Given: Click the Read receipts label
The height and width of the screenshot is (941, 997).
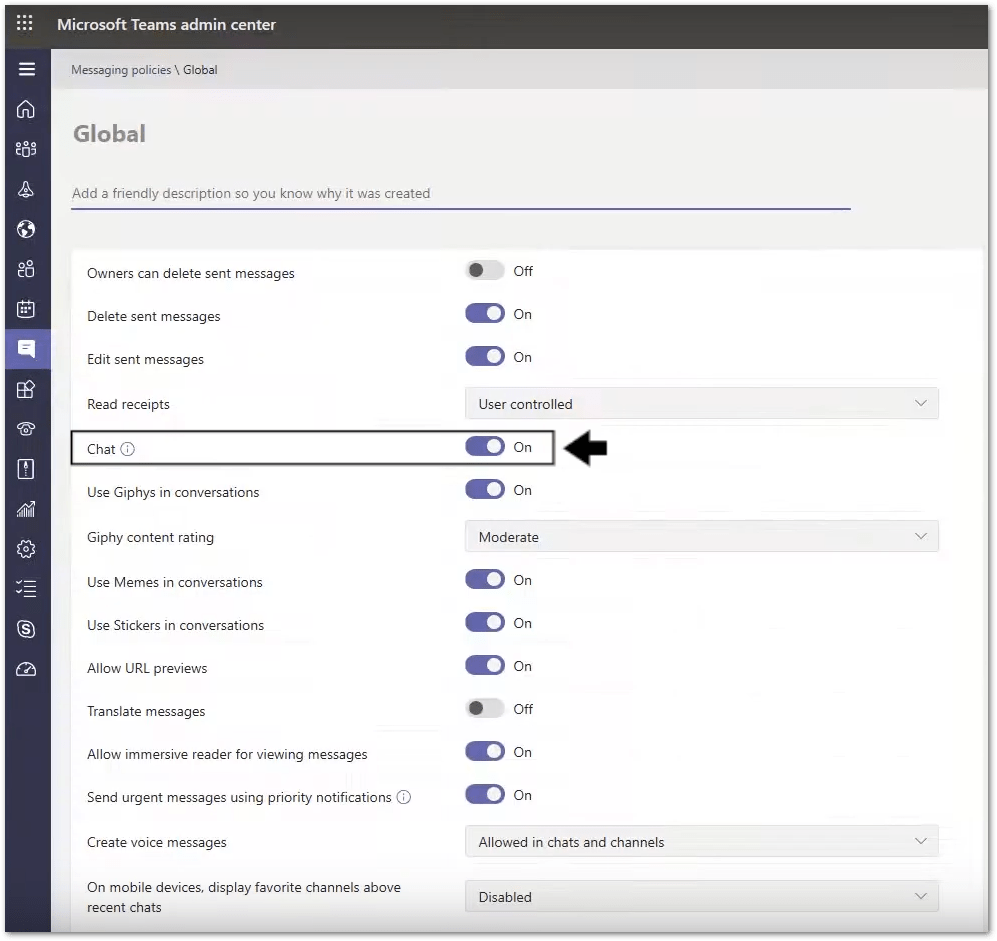Looking at the screenshot, I should coord(128,404).
